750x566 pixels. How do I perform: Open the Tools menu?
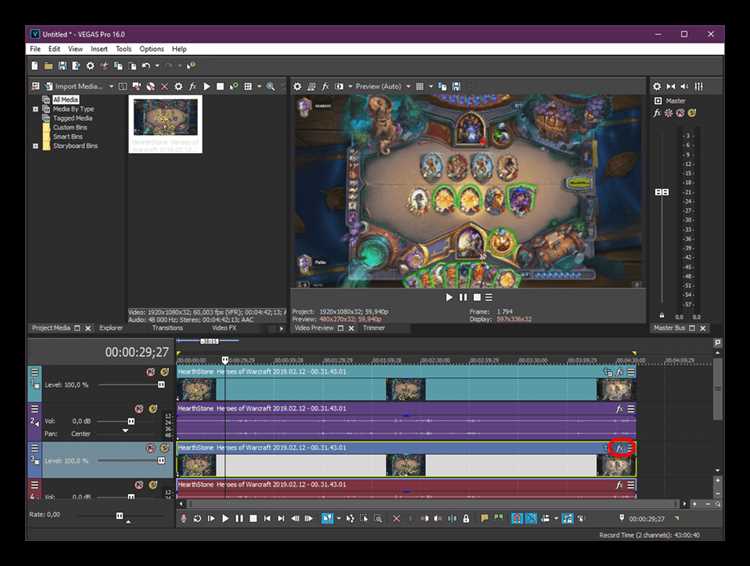pyautogui.click(x=123, y=49)
